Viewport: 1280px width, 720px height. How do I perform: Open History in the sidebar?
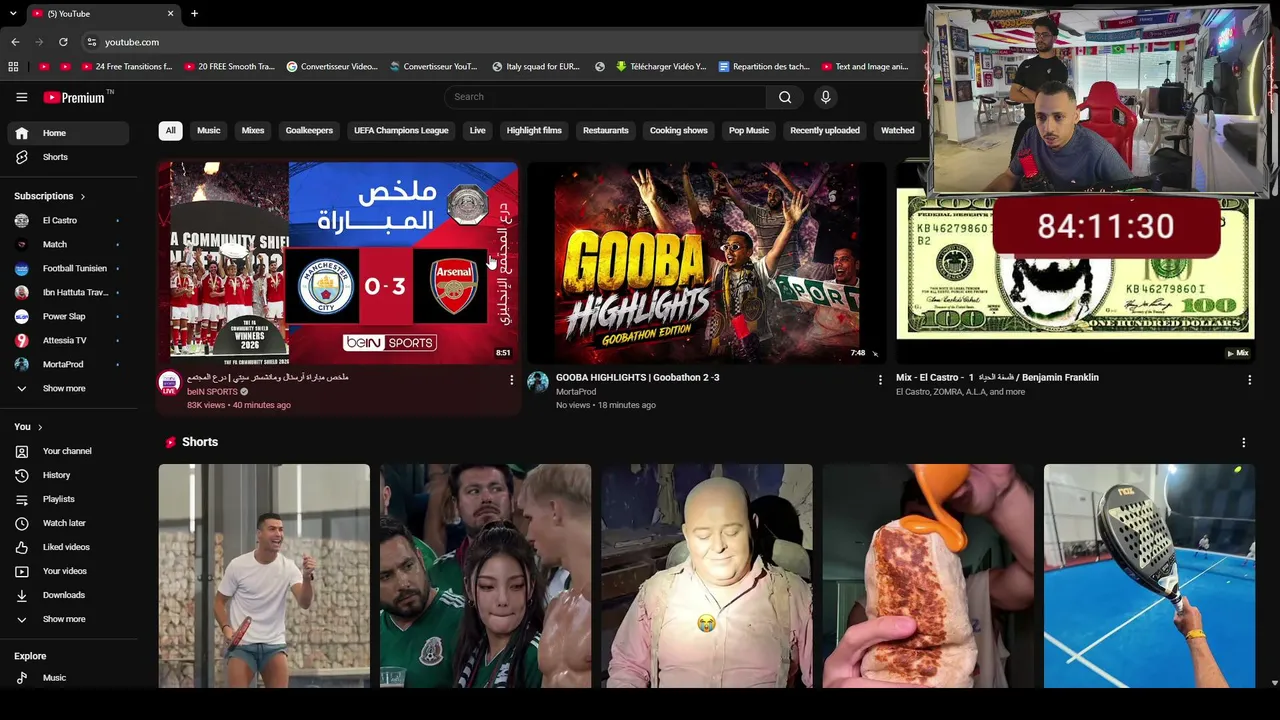click(x=68, y=475)
